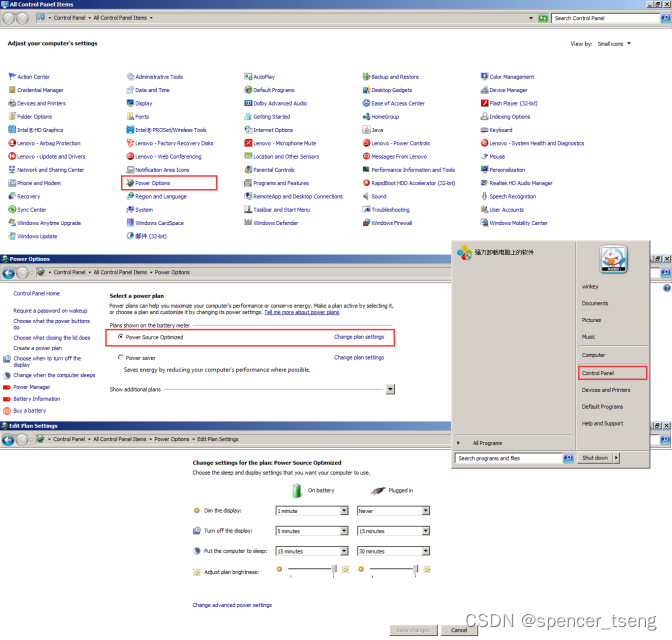Select Power saver plan radio button
The image size is (672, 640).
121,357
